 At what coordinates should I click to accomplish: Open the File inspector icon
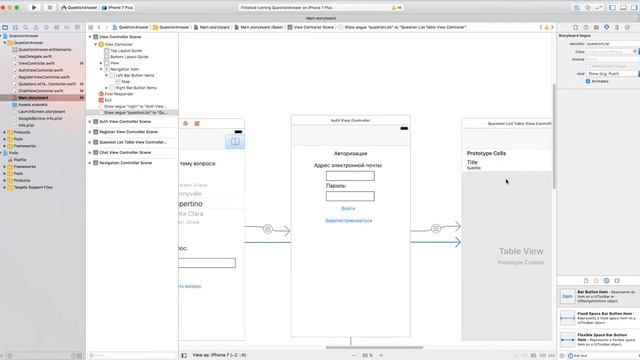coord(576,27)
